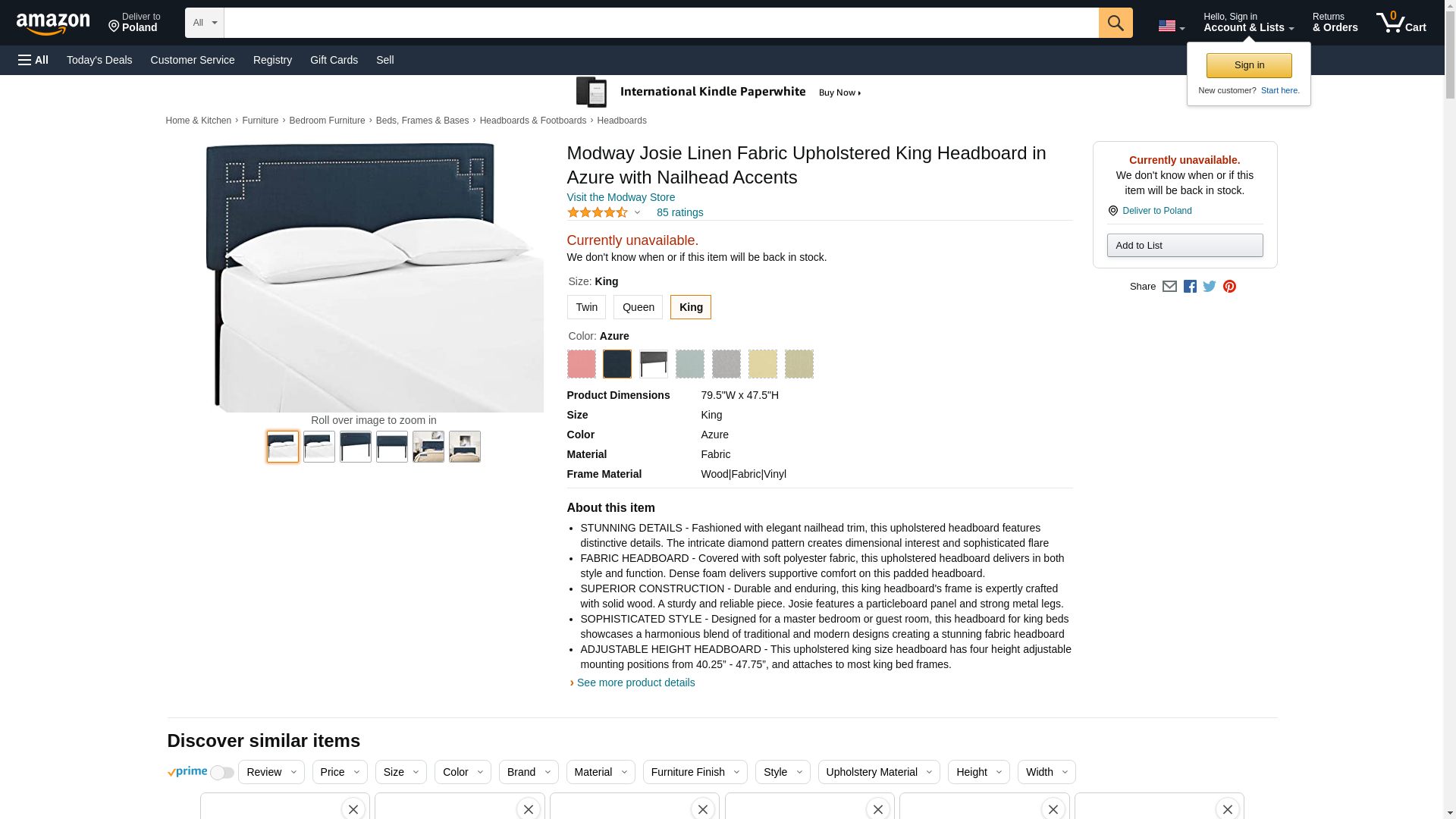Choose the pink color swatch

[x=582, y=364]
